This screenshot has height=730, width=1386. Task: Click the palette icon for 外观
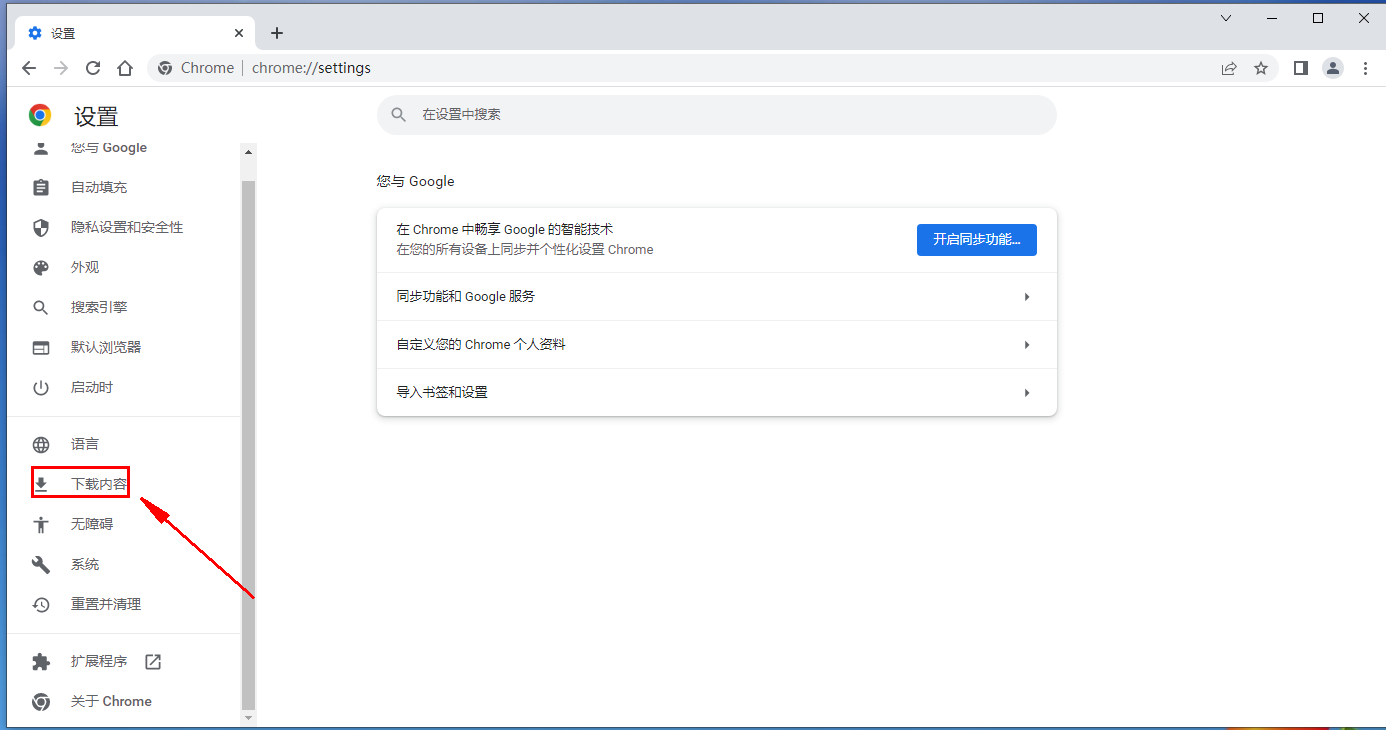tap(41, 267)
